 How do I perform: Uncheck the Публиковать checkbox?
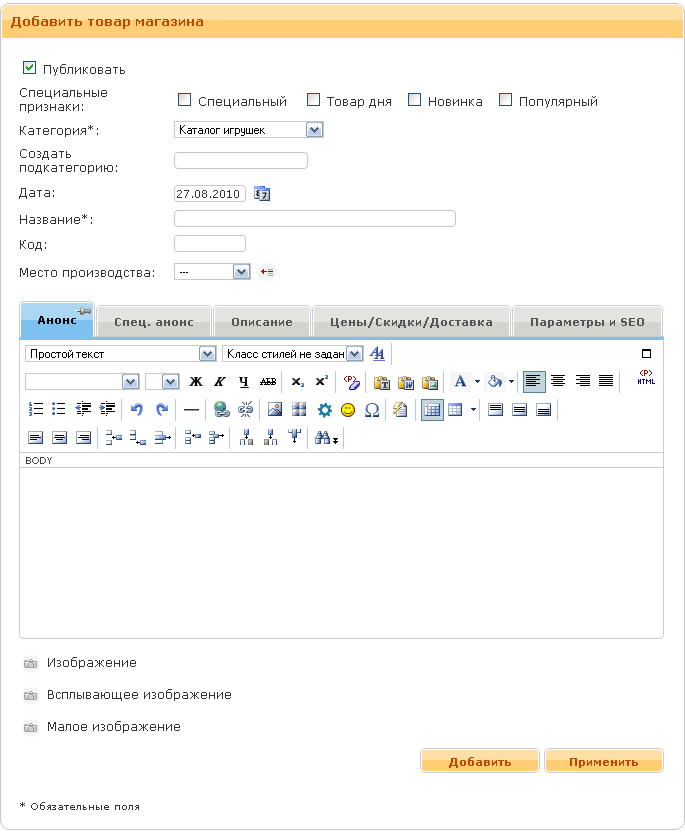29,69
